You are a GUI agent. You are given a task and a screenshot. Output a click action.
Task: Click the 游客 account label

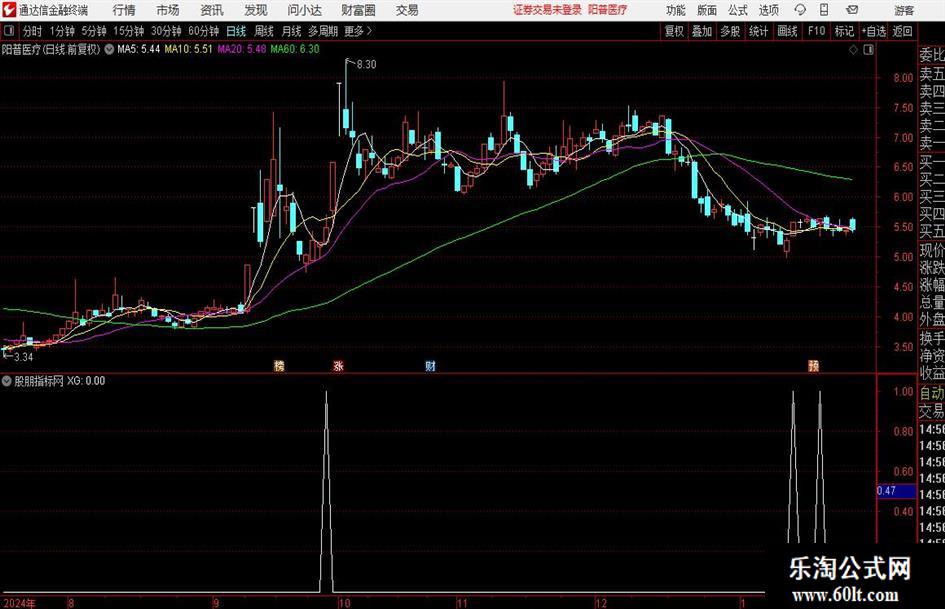(x=904, y=10)
